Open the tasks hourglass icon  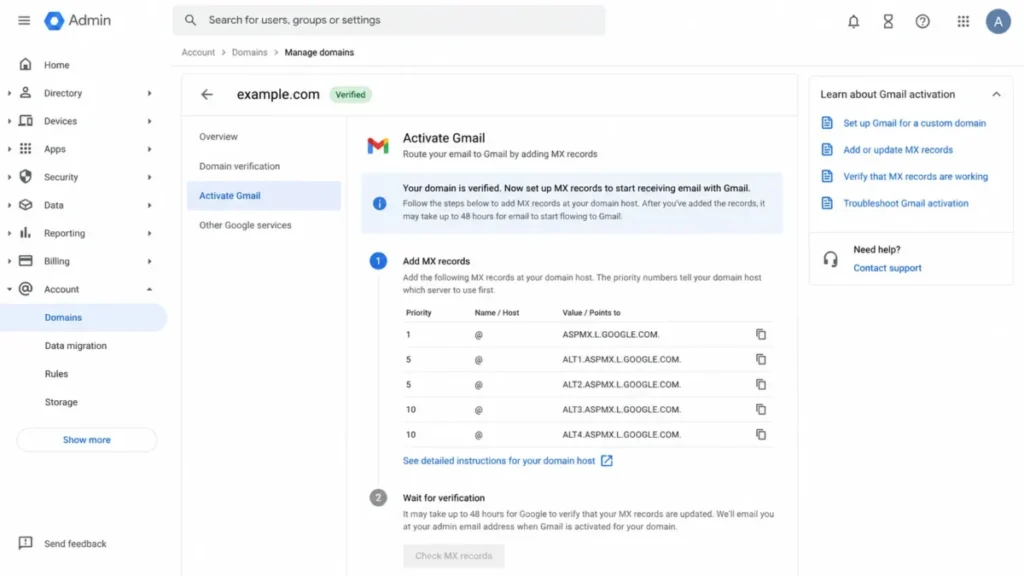[888, 22]
